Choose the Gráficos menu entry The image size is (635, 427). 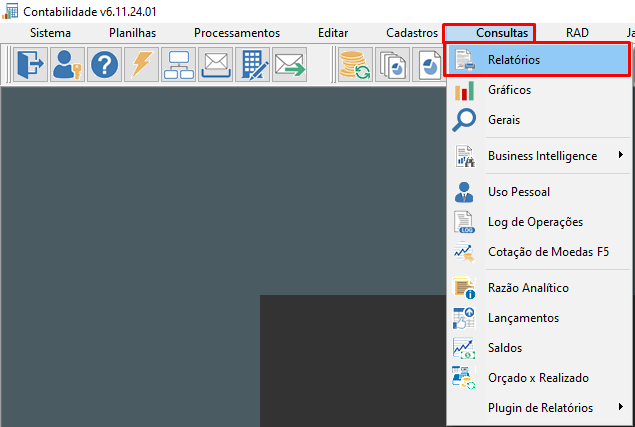(538, 90)
